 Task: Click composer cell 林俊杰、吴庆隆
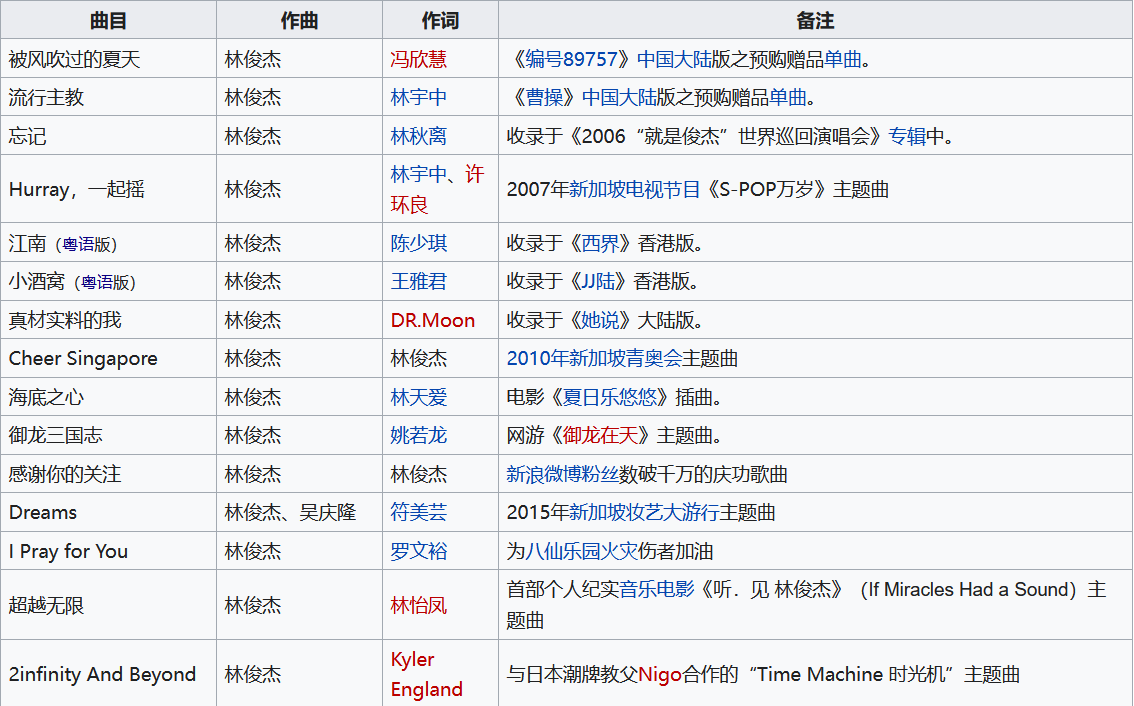290,512
